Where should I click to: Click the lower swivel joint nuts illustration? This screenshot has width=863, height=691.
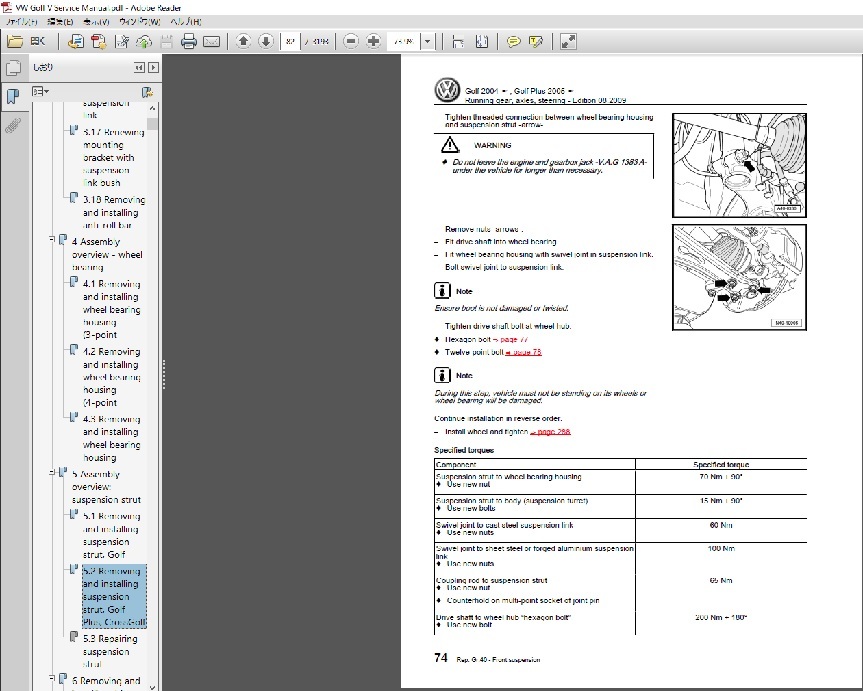[x=739, y=277]
